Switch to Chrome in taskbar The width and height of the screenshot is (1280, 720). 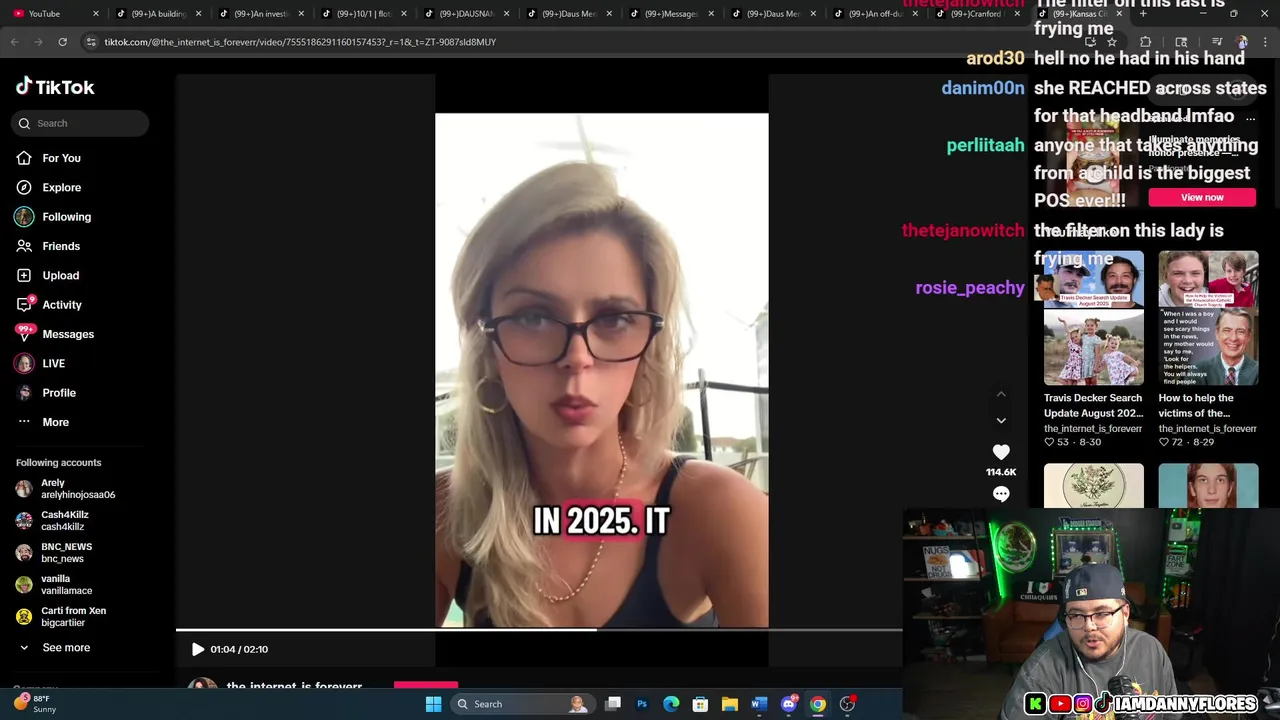pyautogui.click(x=818, y=704)
